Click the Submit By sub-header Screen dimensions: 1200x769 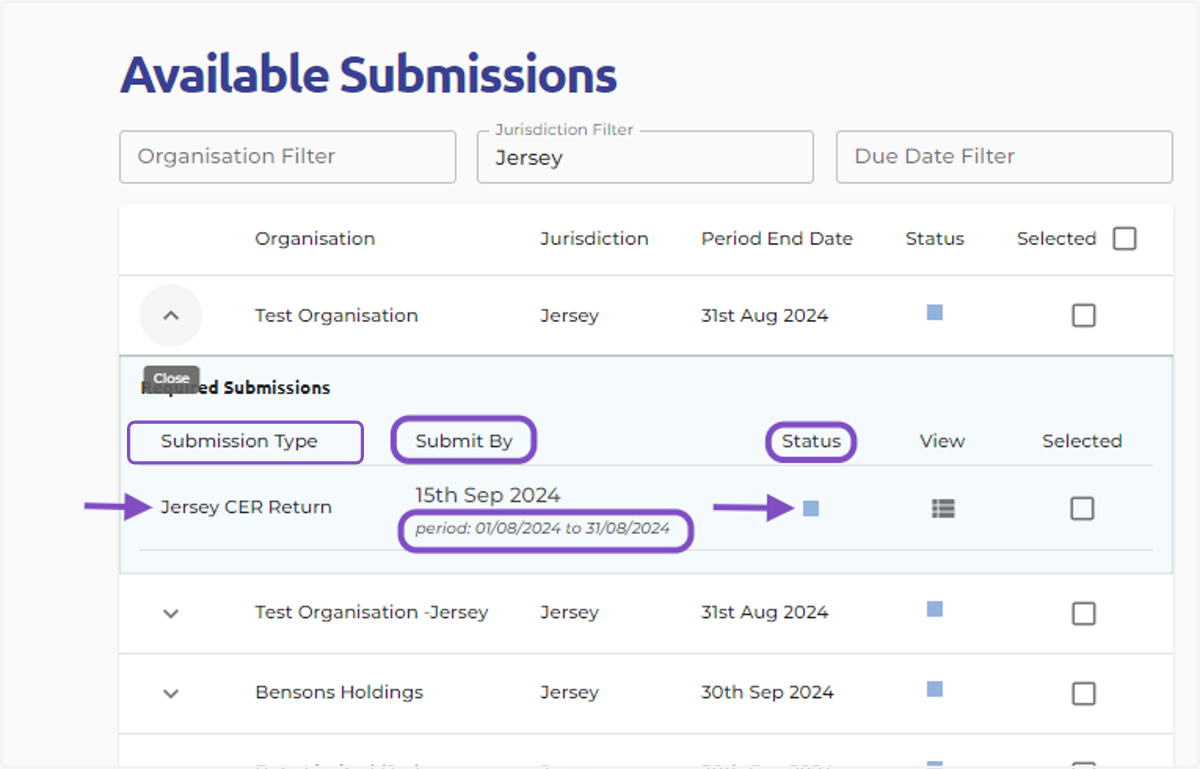(x=464, y=441)
